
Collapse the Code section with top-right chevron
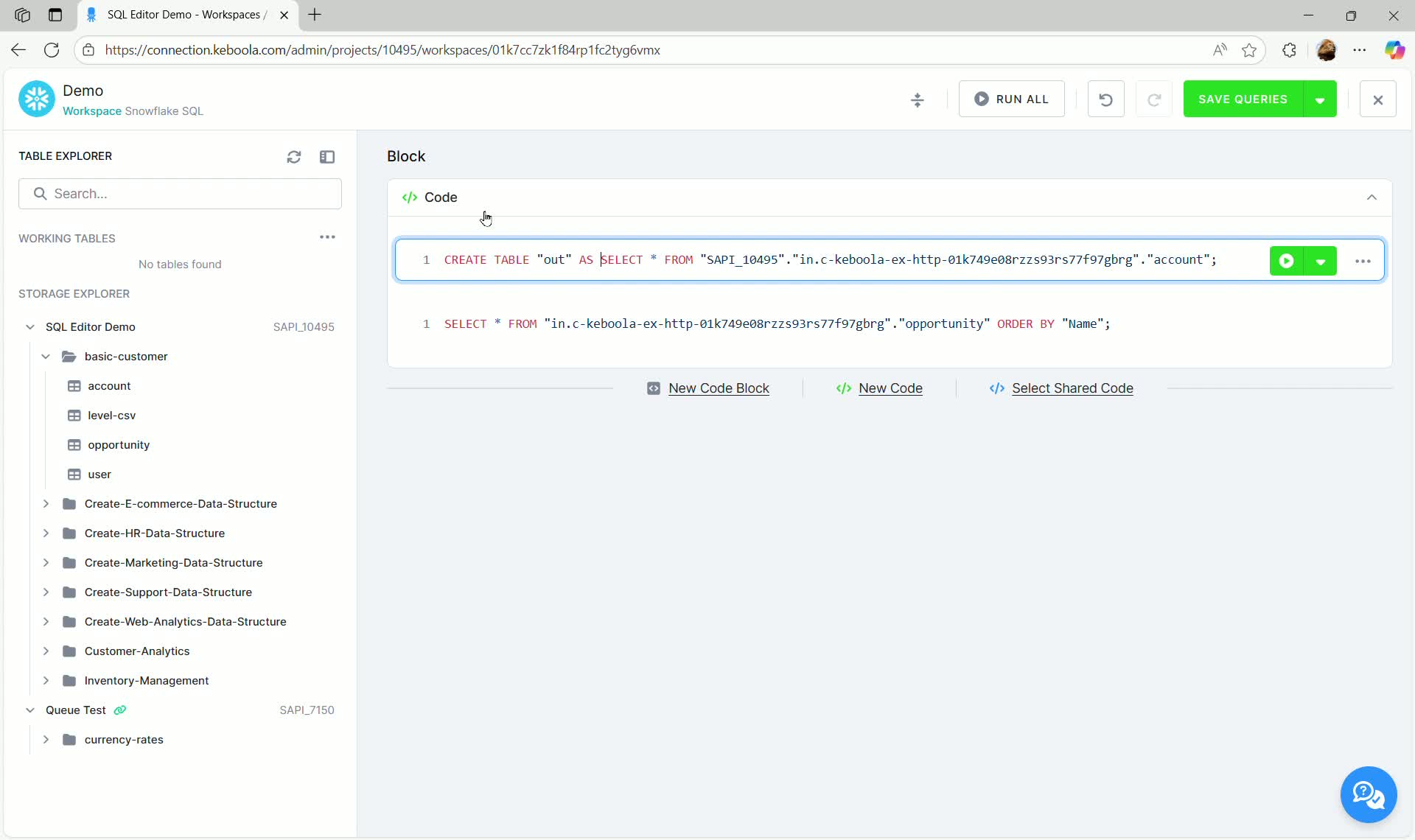click(1372, 197)
